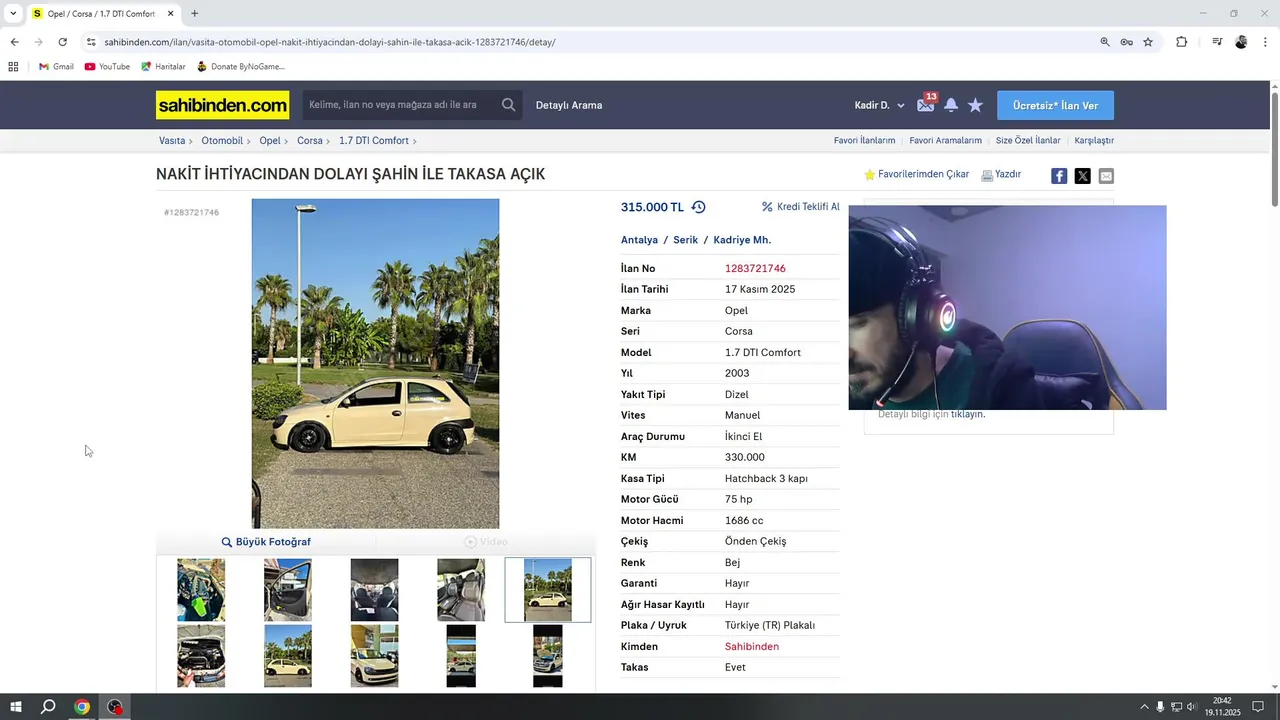Screen dimensions: 1280x720
Task: Open the messages envelope icon with 13 badge
Action: pyautogui.click(x=926, y=104)
